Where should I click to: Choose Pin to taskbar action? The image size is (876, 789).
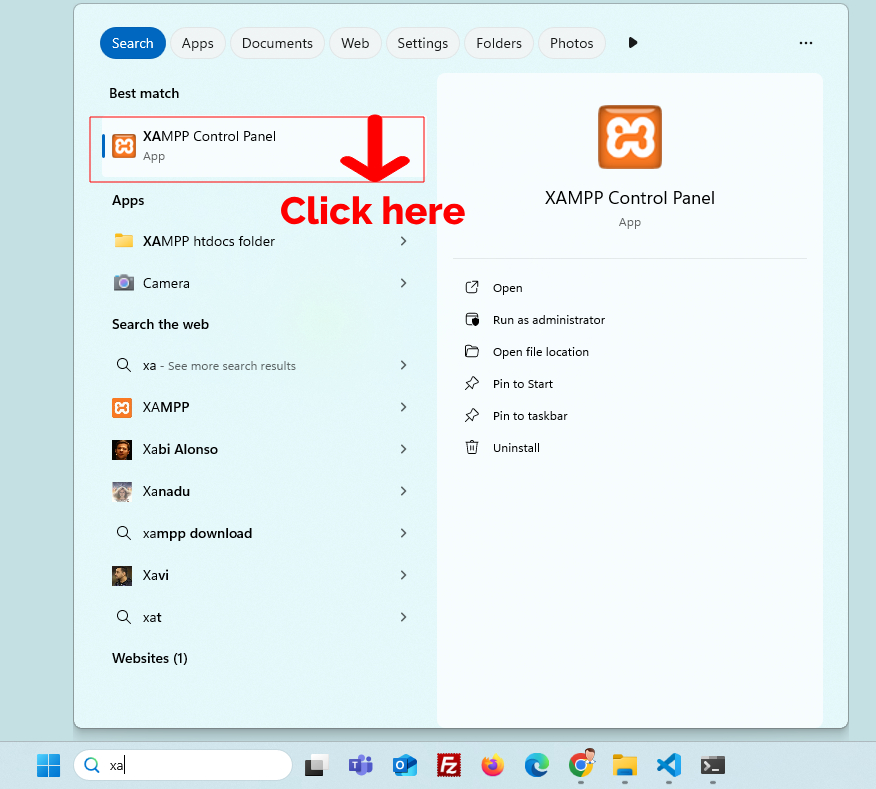[529, 416]
